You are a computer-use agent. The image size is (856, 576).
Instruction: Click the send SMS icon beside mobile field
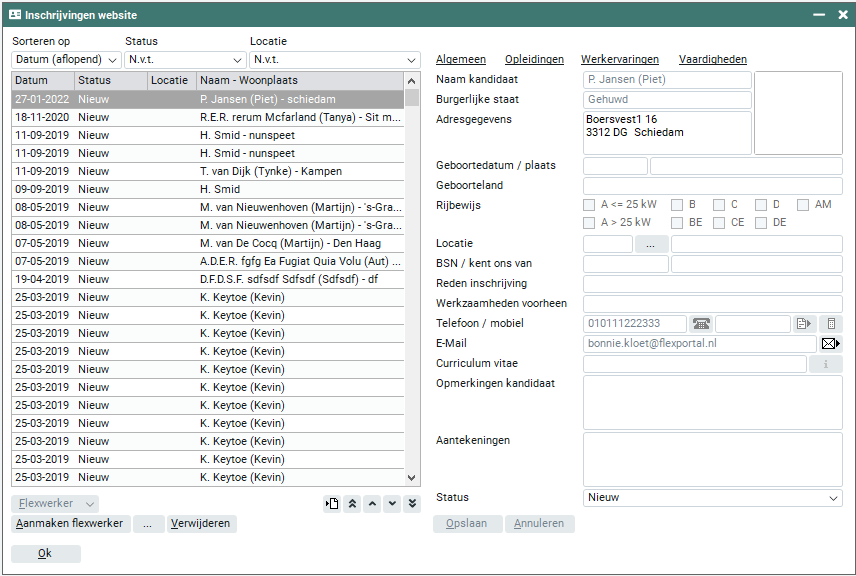point(804,324)
